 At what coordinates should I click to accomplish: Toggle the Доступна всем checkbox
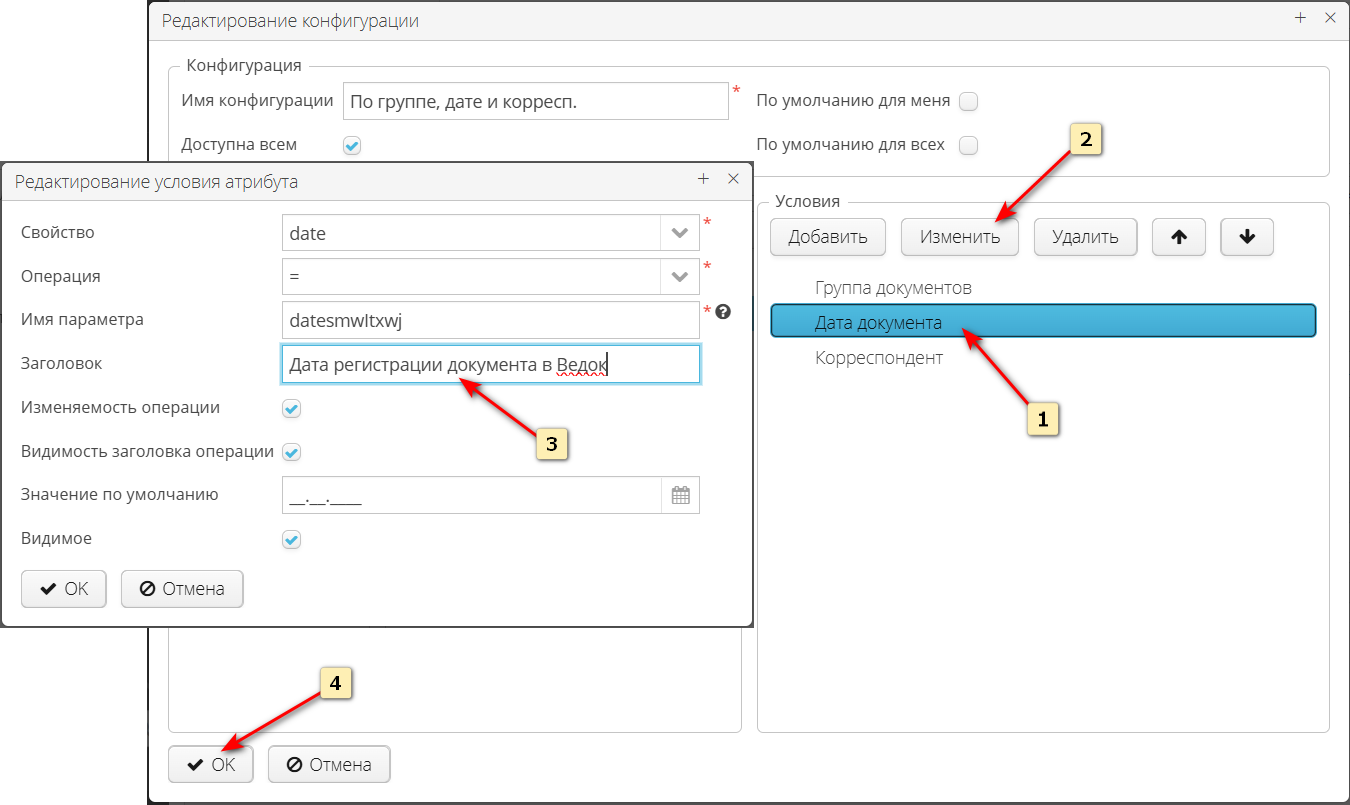351,145
